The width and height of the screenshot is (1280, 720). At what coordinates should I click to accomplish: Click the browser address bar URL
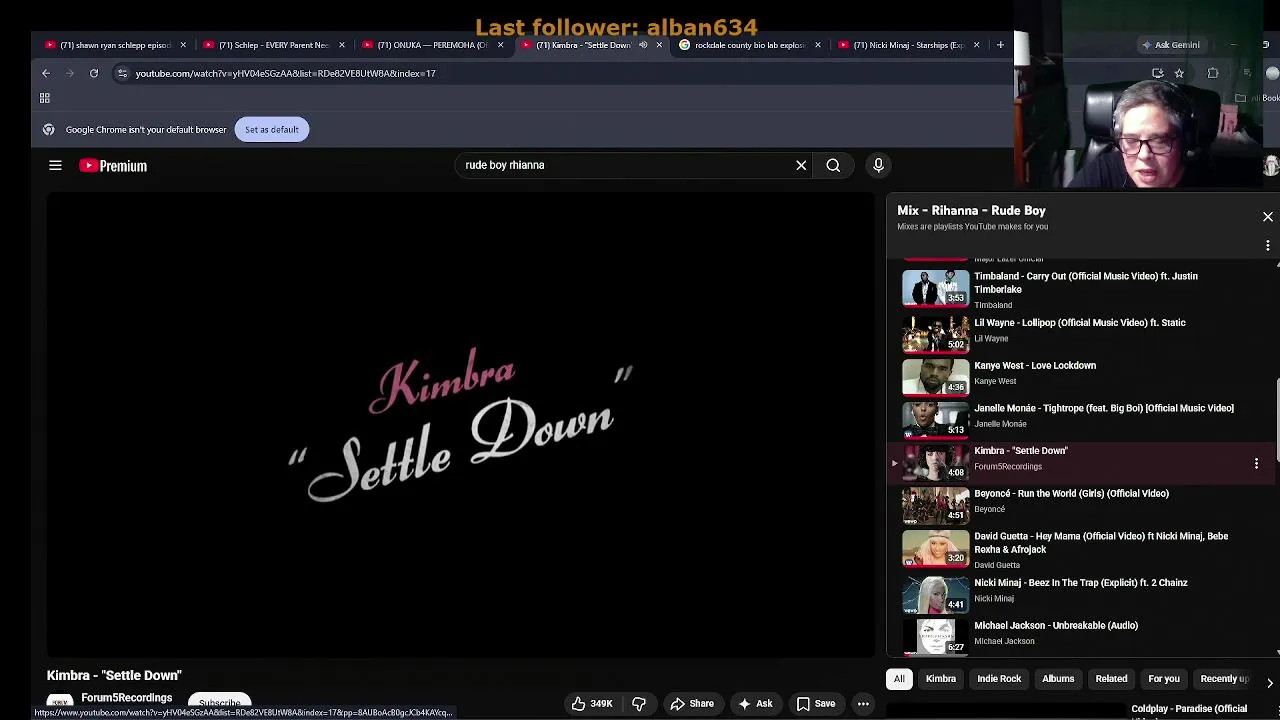tap(286, 73)
